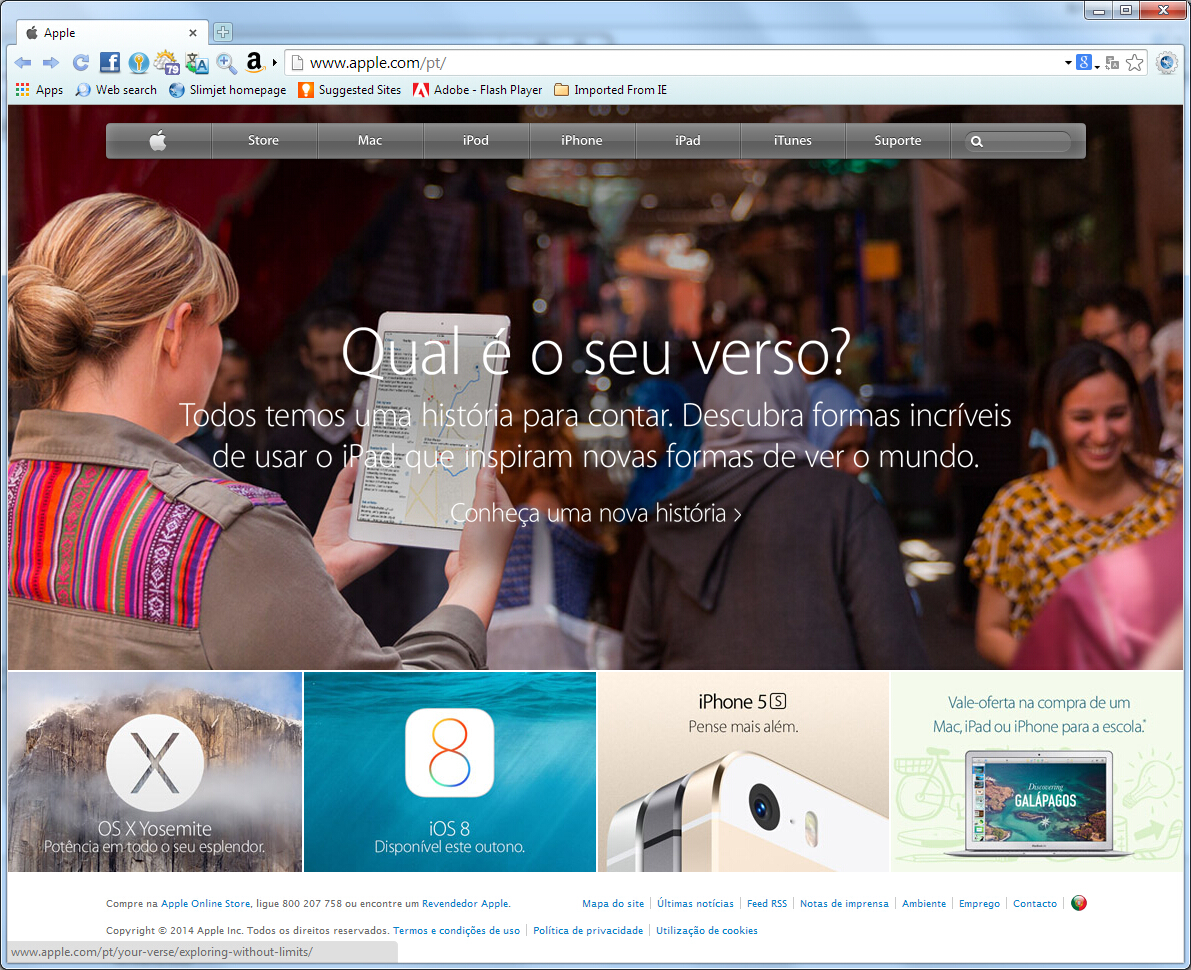The height and width of the screenshot is (970, 1191).
Task: Open the Facebook toolbar shortcut
Action: (110, 62)
